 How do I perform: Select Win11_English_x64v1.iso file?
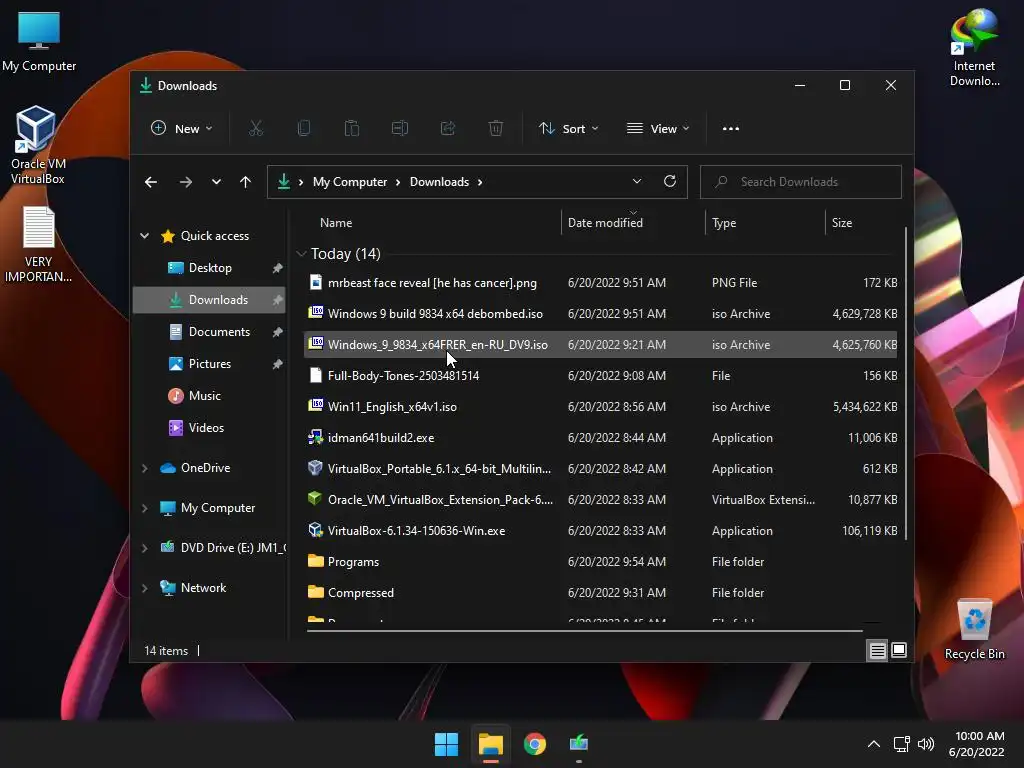[600, 407]
